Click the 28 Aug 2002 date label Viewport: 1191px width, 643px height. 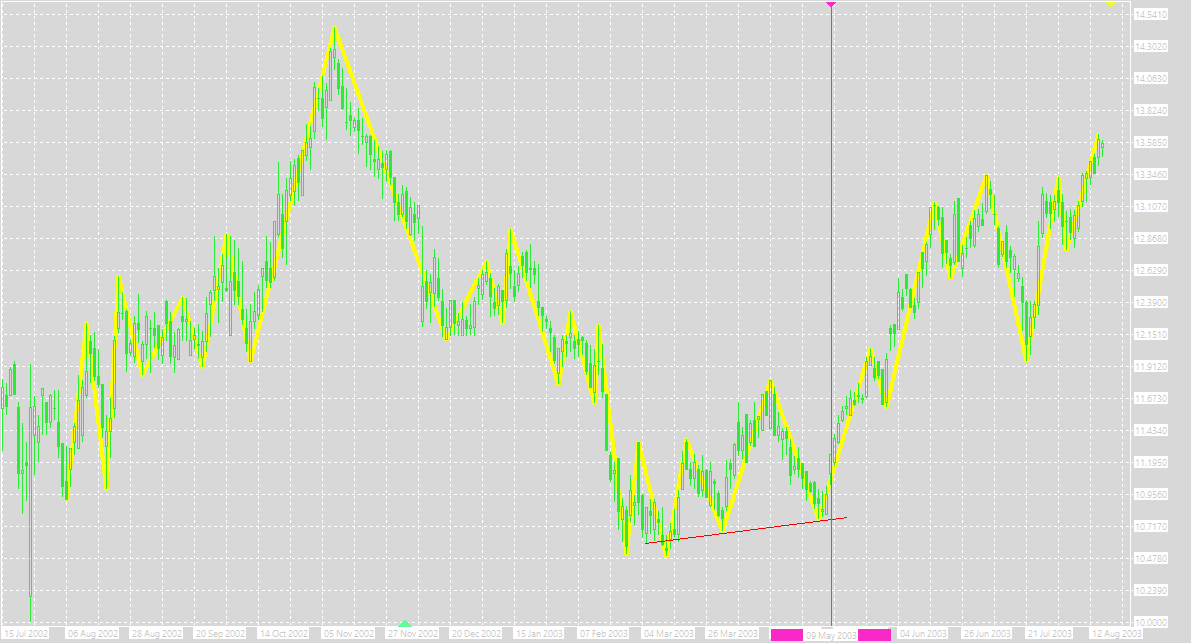pyautogui.click(x=154, y=634)
